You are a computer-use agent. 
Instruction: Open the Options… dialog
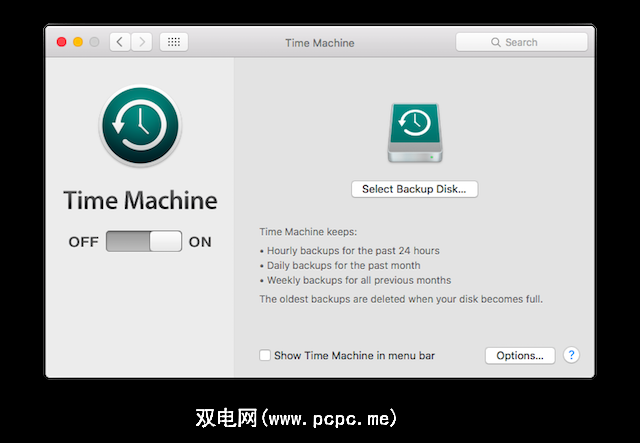tap(520, 356)
